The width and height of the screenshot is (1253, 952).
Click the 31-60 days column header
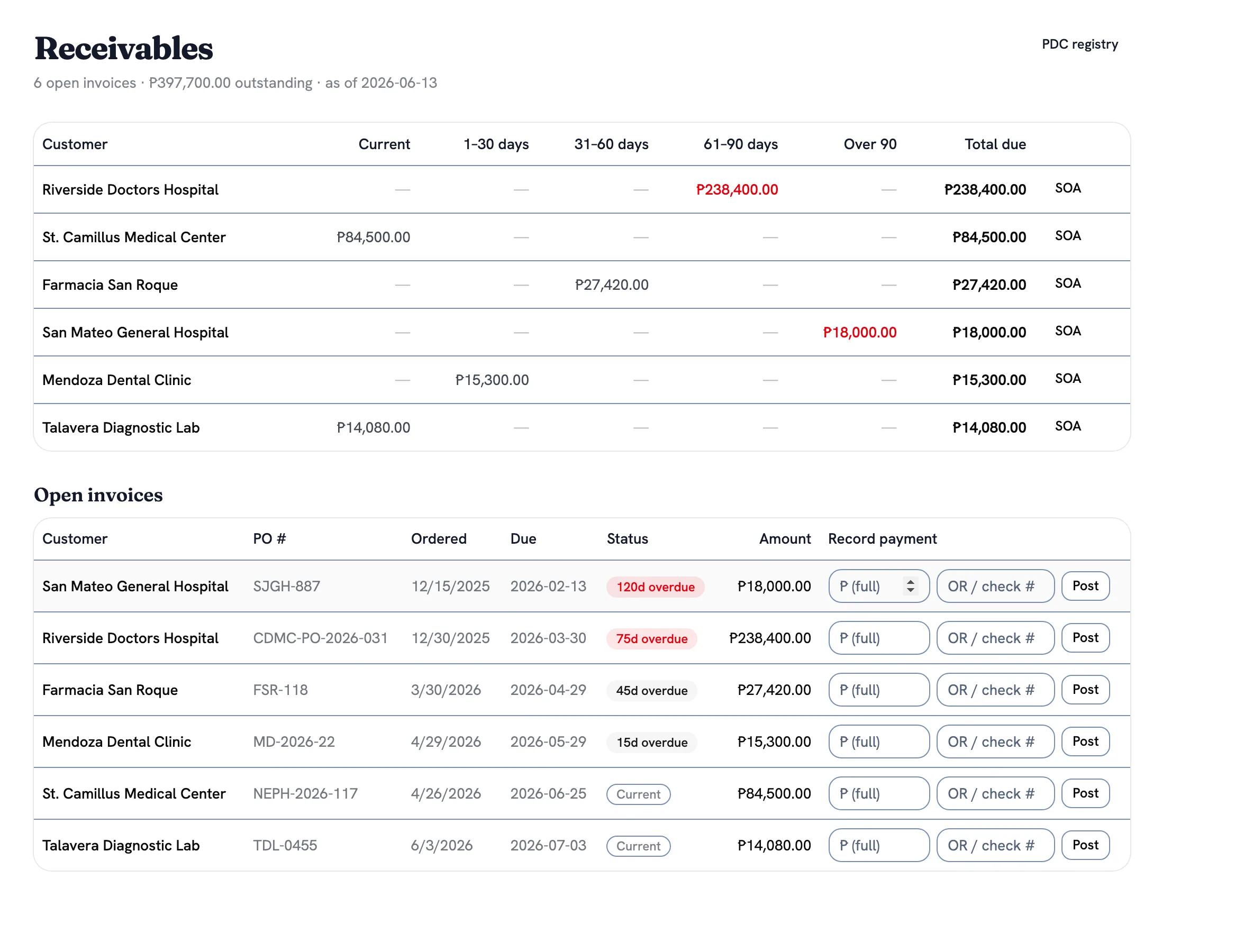[x=611, y=144]
